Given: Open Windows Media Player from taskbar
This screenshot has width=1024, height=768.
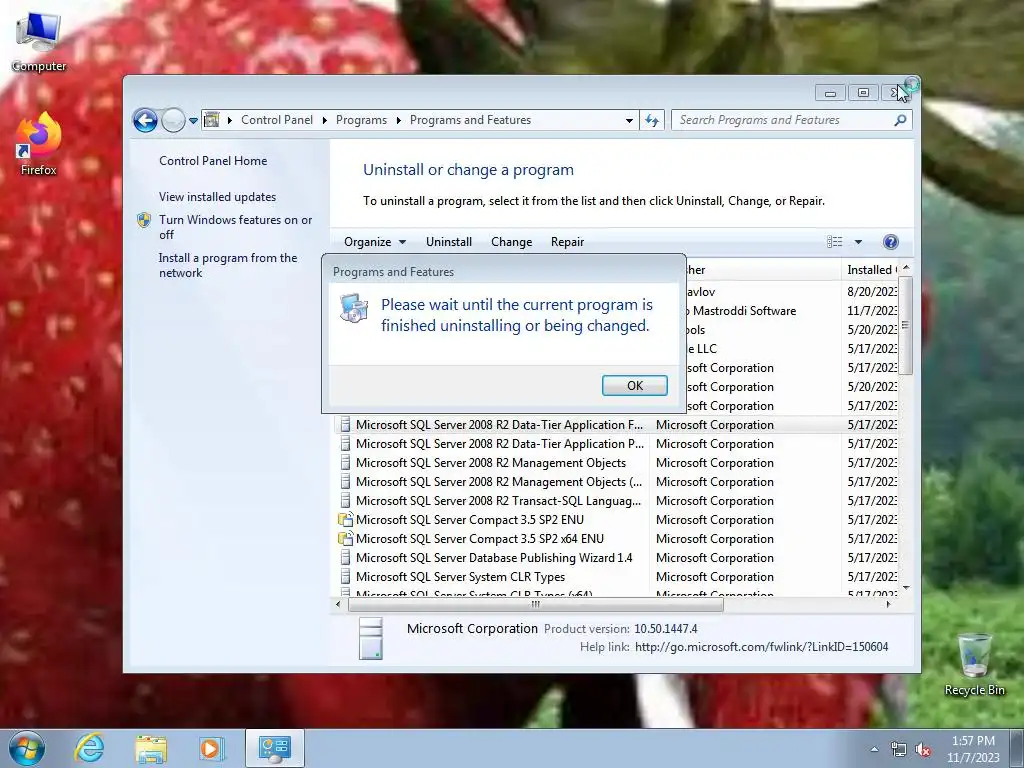Looking at the screenshot, I should pos(211,749).
